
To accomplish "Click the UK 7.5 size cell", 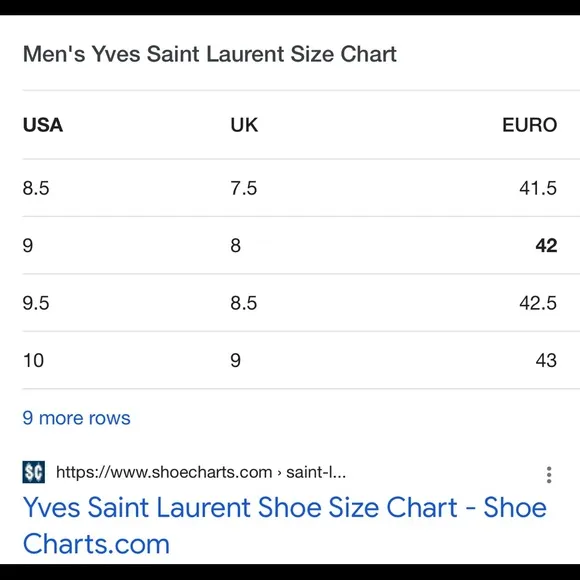I will 244,188.
